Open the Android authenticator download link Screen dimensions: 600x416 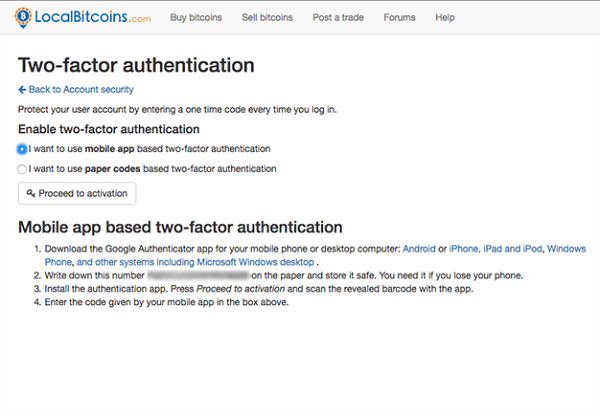419,249
